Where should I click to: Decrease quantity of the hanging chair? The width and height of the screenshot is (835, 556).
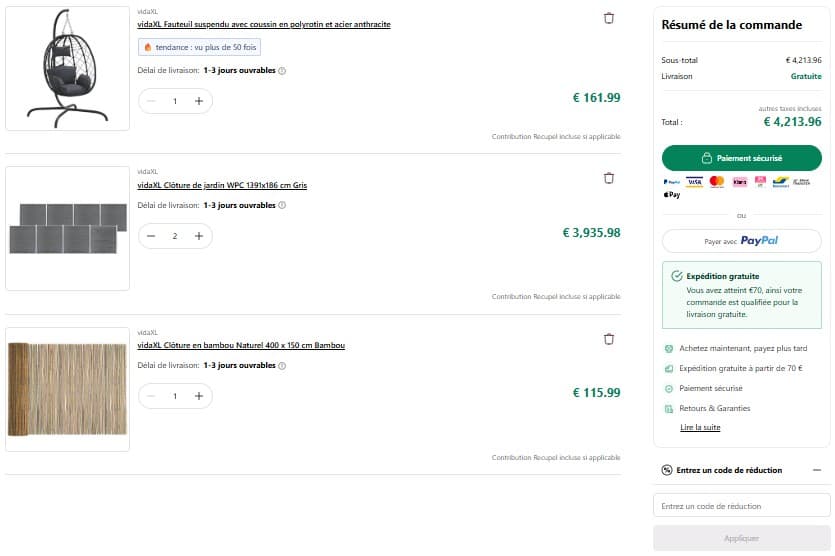point(151,101)
